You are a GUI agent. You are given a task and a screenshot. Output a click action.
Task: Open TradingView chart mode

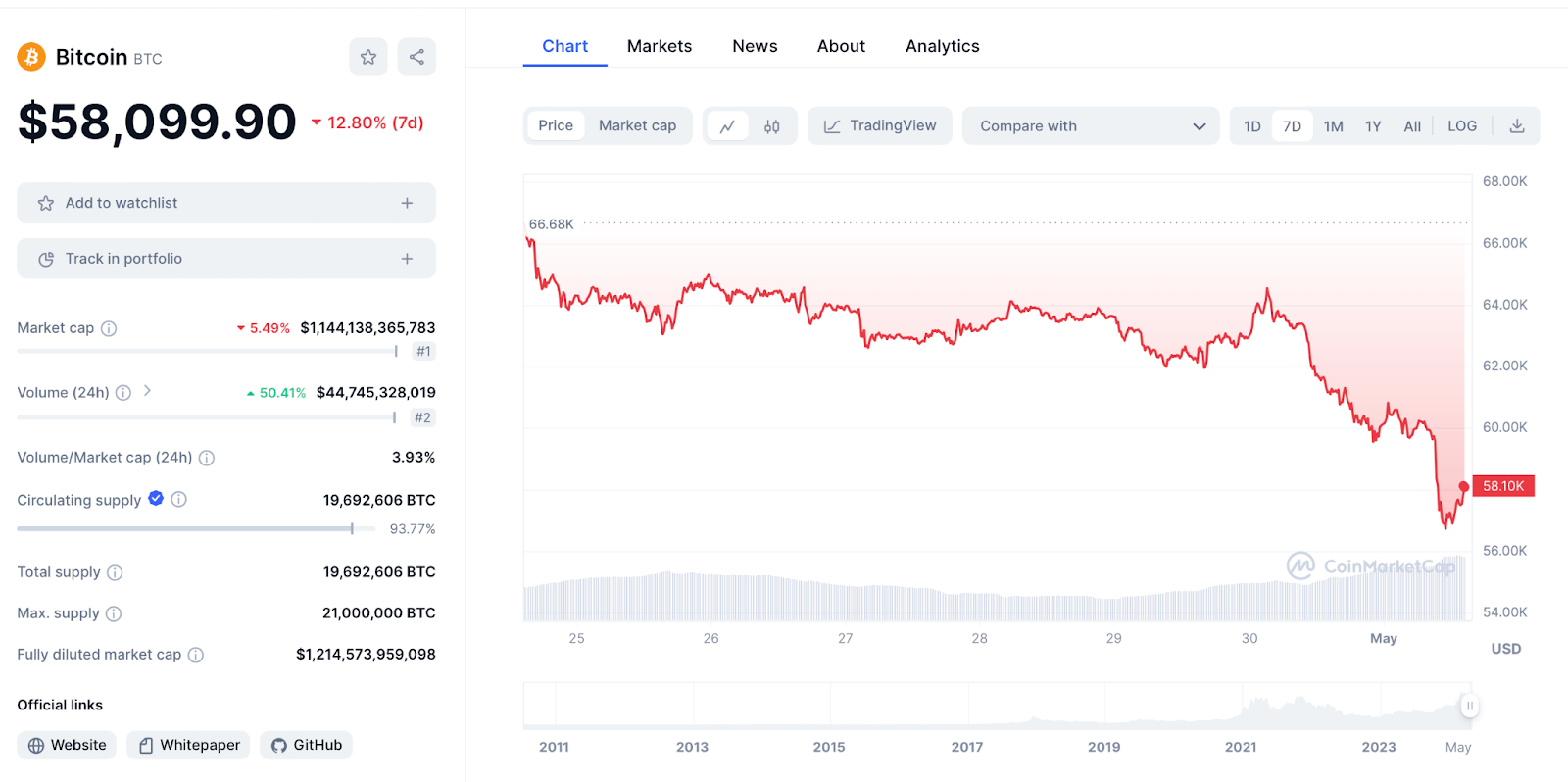click(x=880, y=125)
